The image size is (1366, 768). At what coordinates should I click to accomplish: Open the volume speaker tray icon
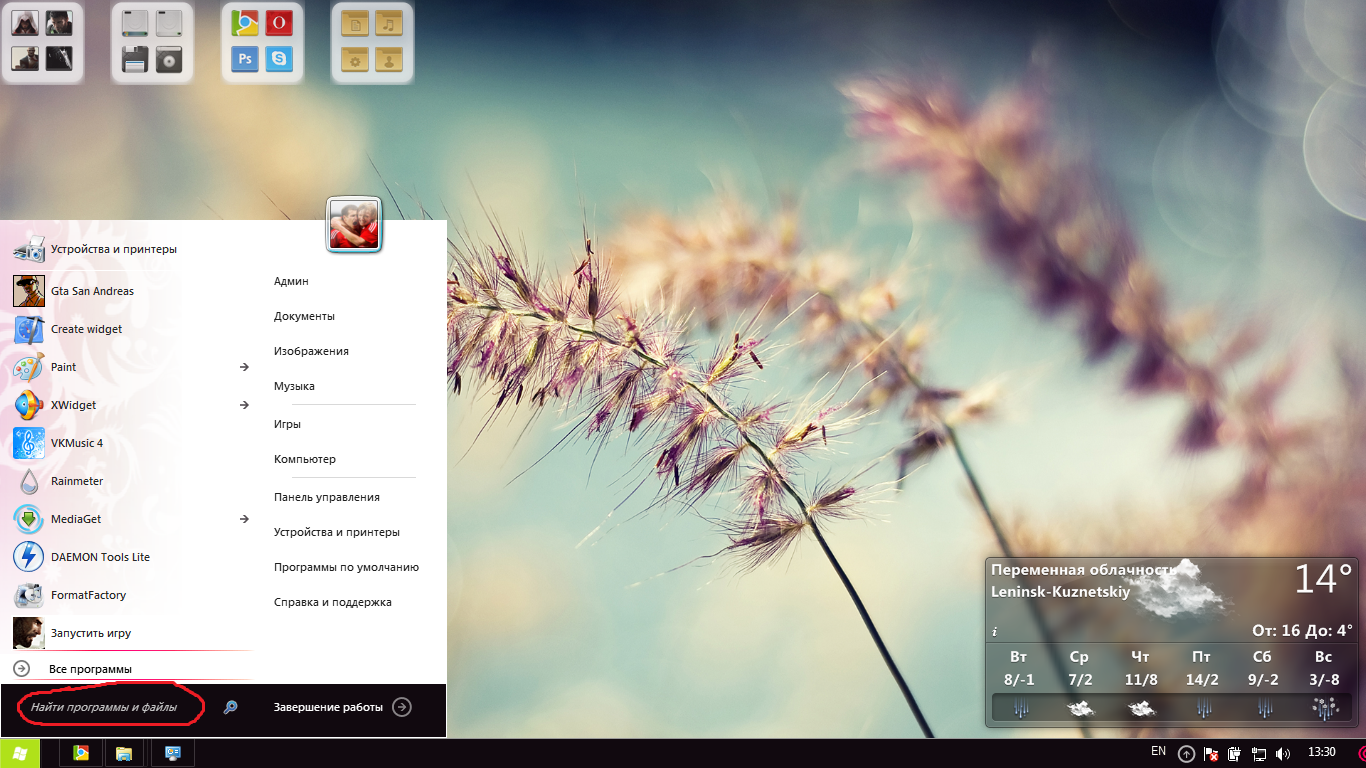pyautogui.click(x=1283, y=753)
